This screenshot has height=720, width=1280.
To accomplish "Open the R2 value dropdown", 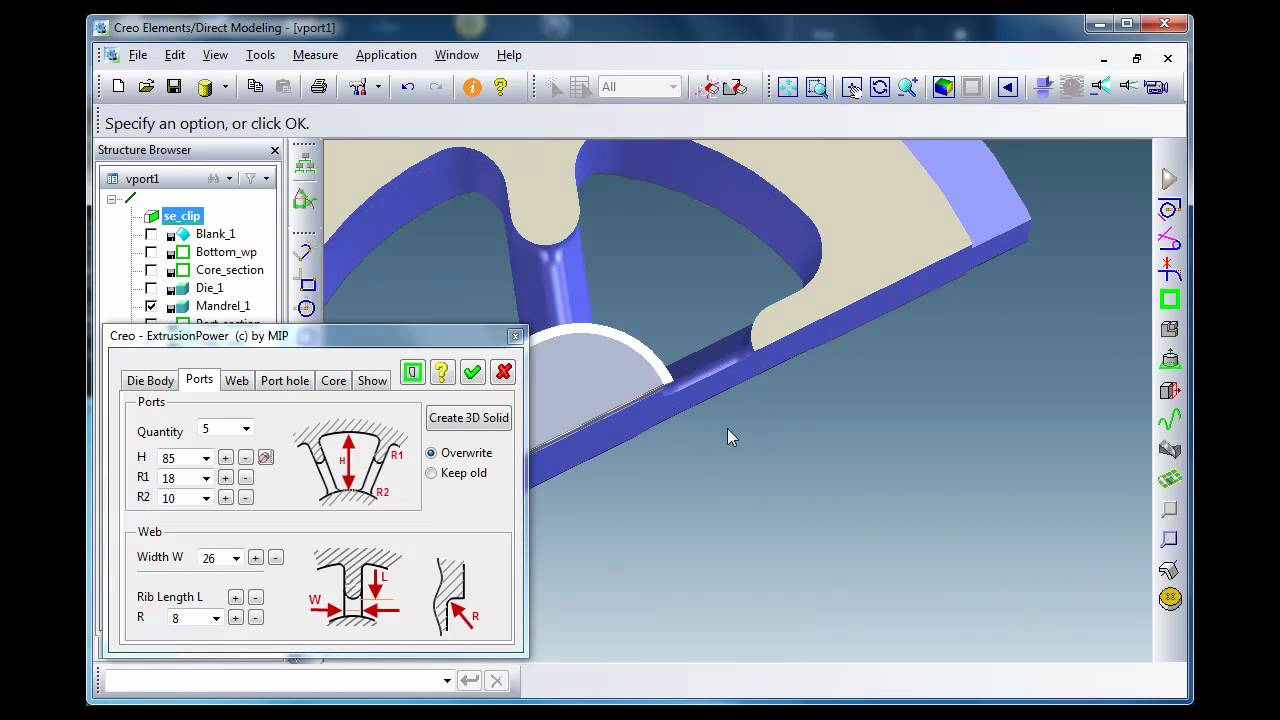I will point(206,498).
